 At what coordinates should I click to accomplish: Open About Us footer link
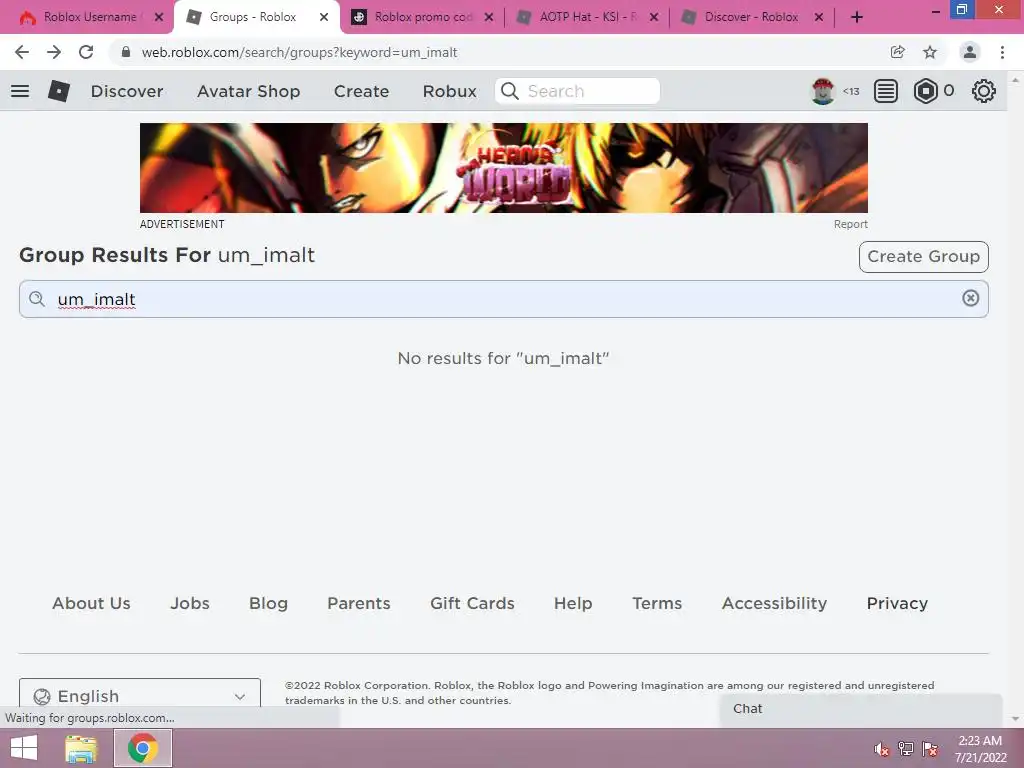click(x=91, y=603)
